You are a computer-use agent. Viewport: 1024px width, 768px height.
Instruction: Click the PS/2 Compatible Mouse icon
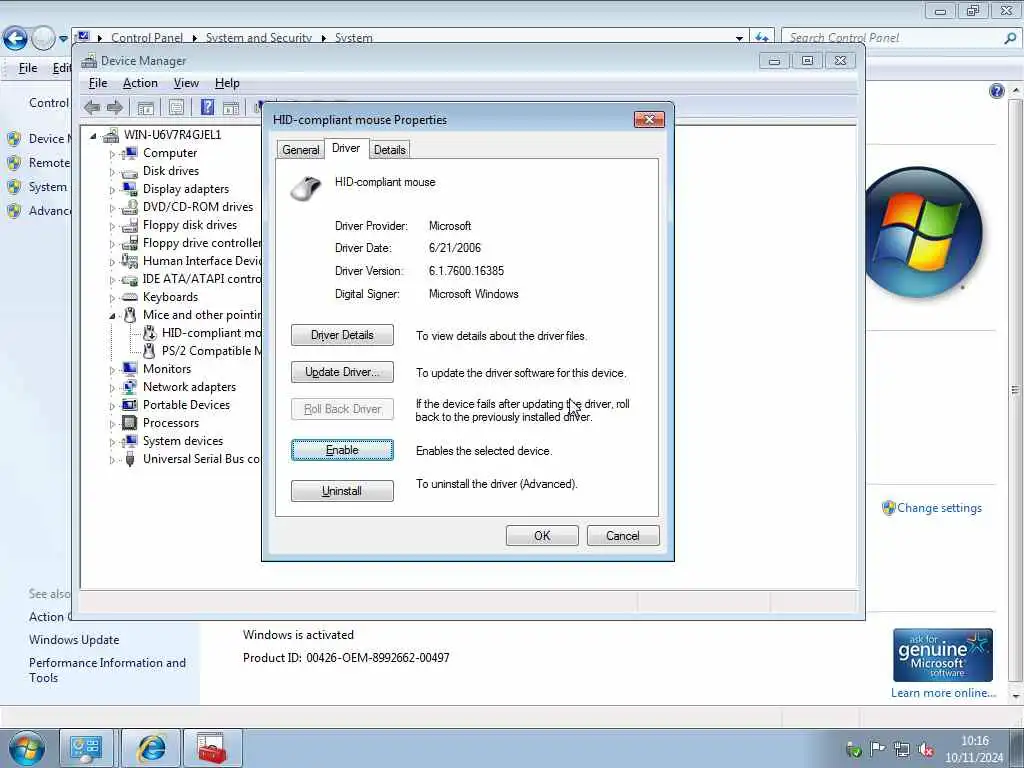[150, 351]
